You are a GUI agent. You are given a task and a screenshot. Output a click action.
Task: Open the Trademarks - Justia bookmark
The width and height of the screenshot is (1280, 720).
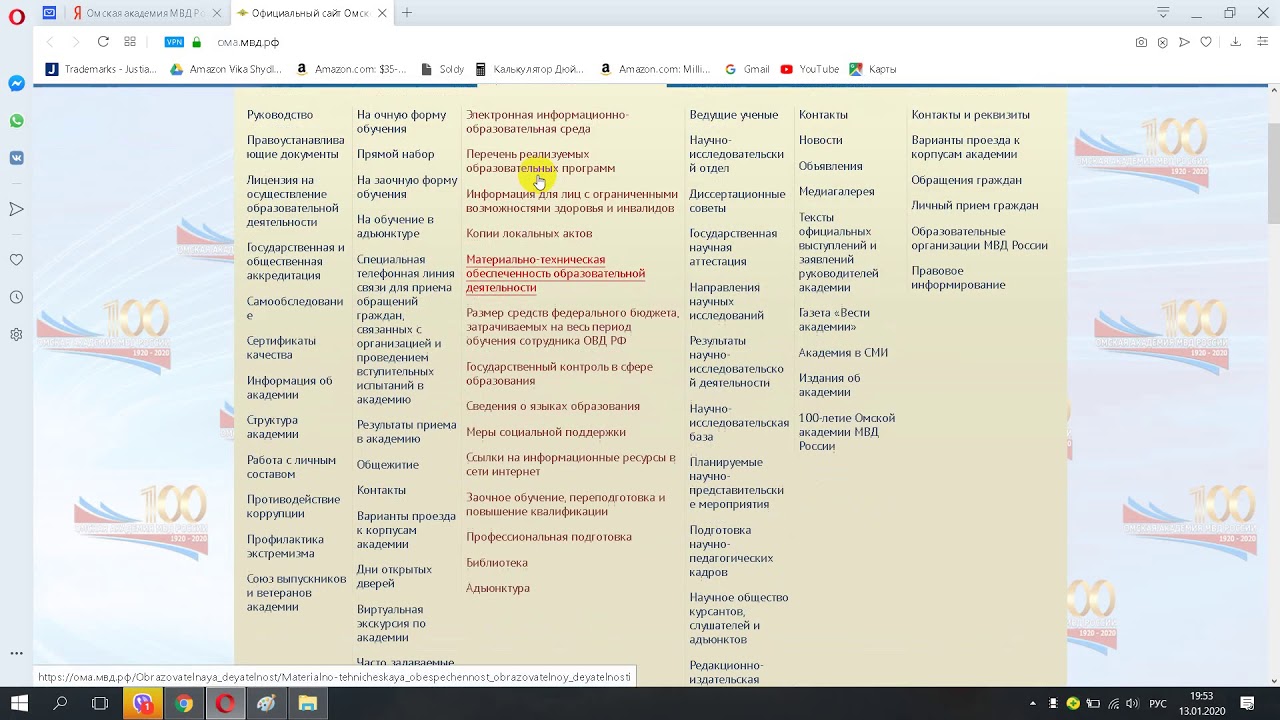(x=101, y=69)
